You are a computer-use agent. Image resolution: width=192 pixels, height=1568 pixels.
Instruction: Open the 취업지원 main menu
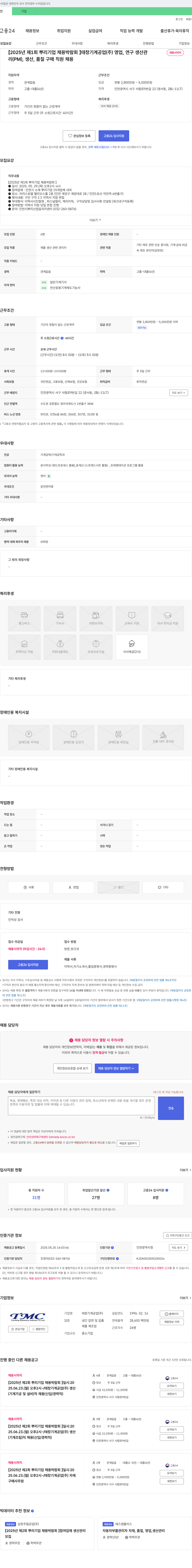[x=64, y=31]
